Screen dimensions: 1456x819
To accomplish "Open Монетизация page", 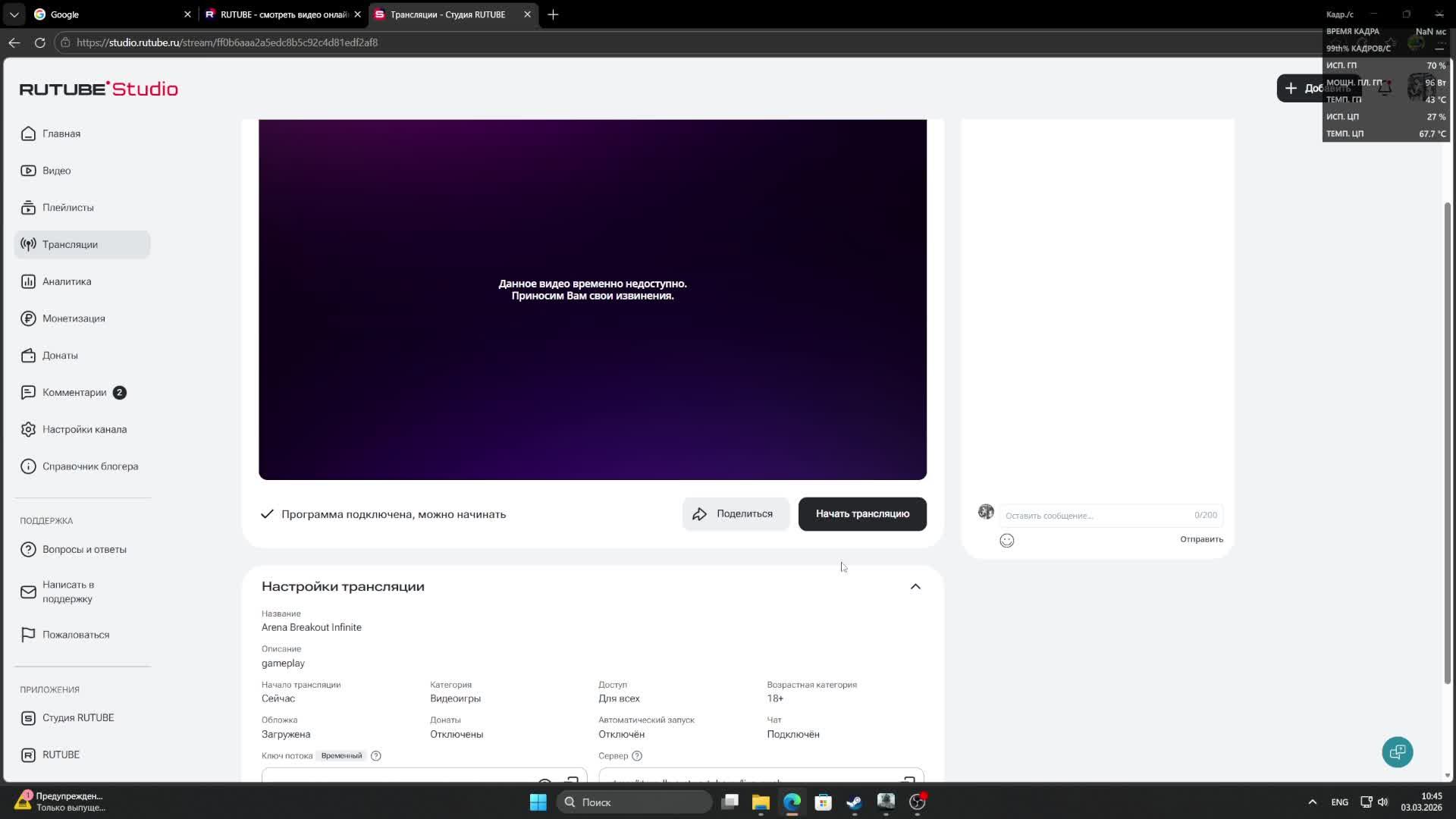I will point(74,318).
